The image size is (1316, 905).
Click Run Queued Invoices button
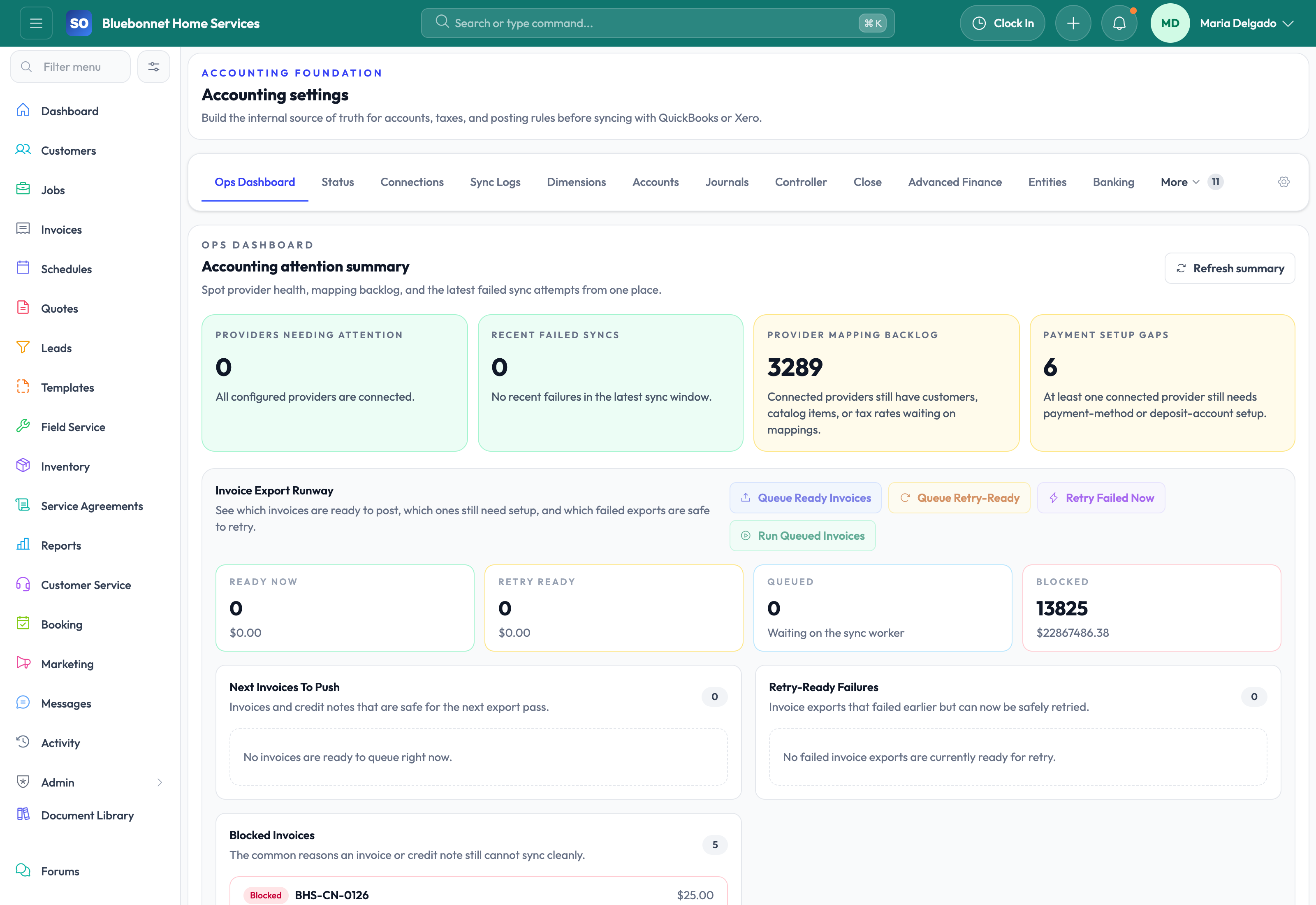click(x=802, y=536)
